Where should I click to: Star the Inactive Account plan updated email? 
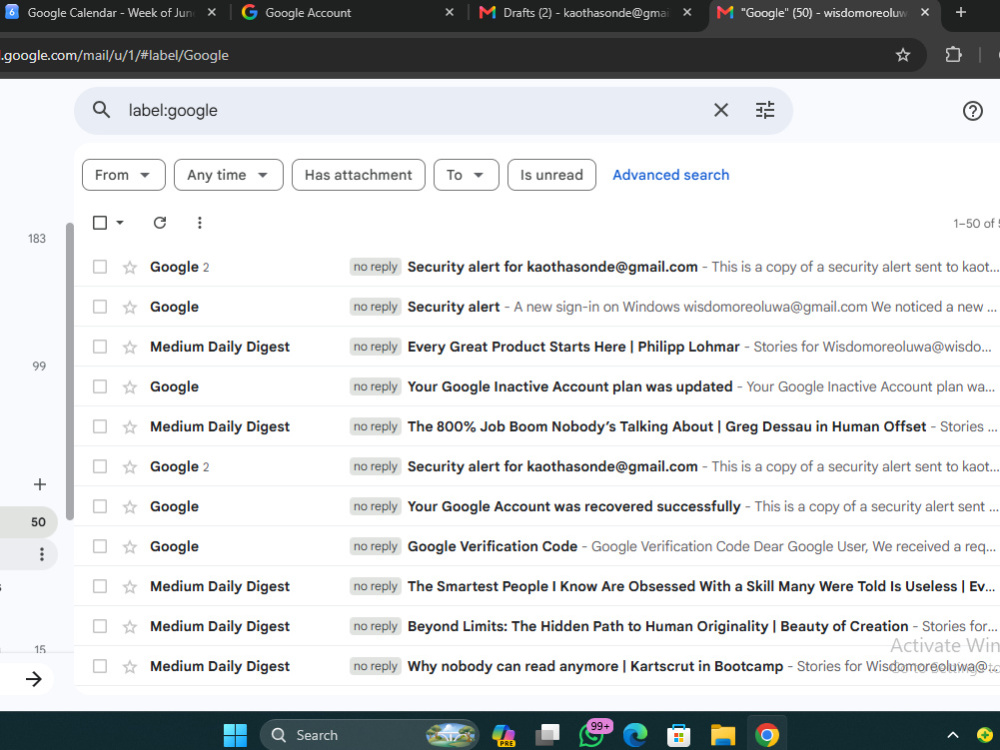coord(130,387)
